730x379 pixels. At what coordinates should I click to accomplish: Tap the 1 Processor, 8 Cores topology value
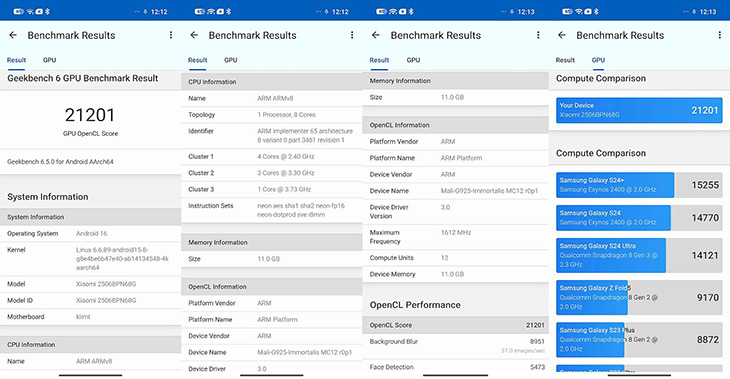pyautogui.click(x=286, y=115)
